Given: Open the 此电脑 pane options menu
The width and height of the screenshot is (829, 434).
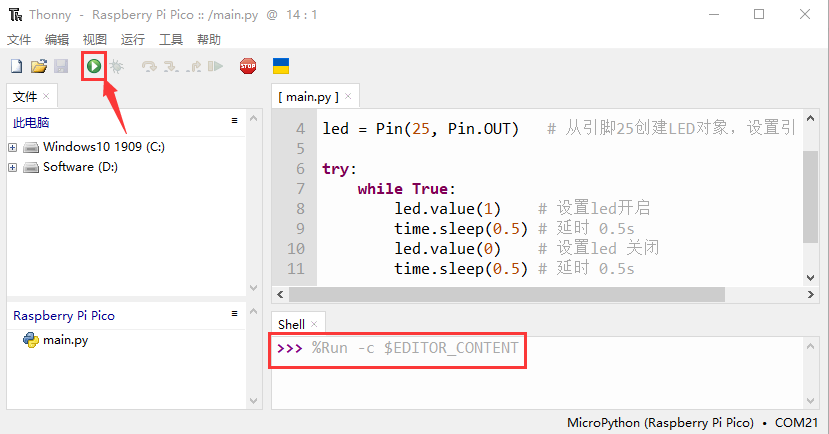Looking at the screenshot, I should (234, 121).
